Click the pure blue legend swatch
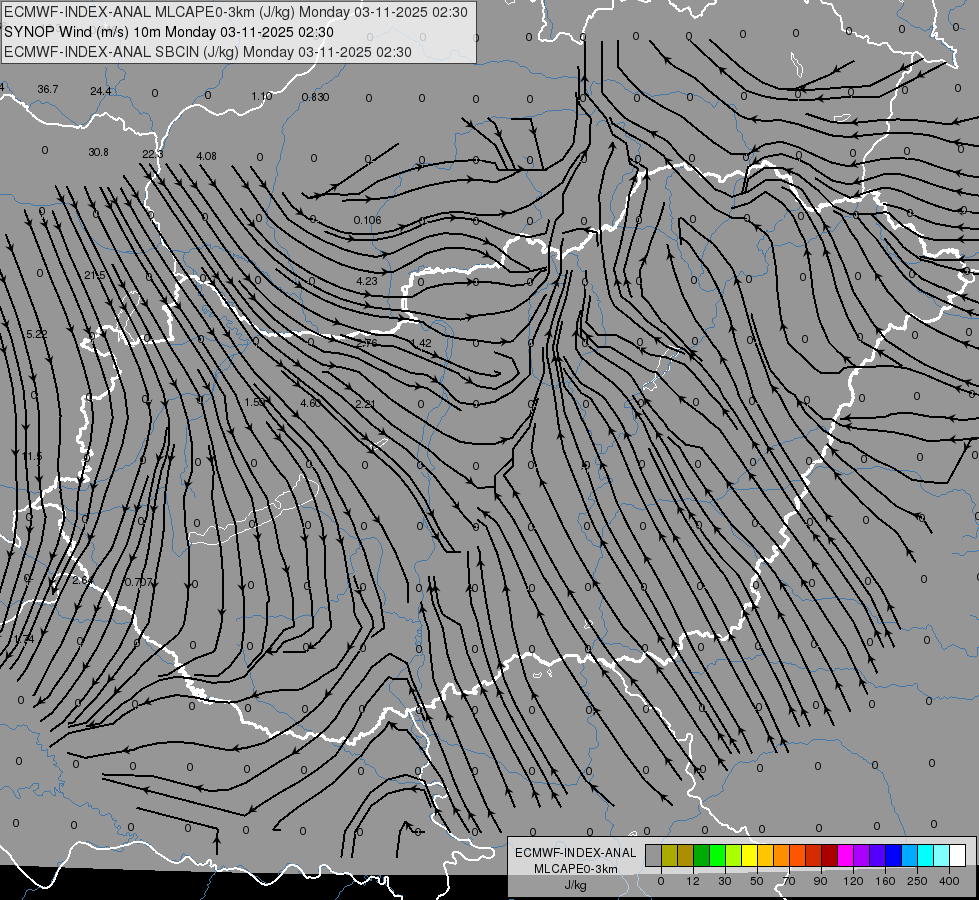This screenshot has height=900, width=979. click(x=893, y=855)
